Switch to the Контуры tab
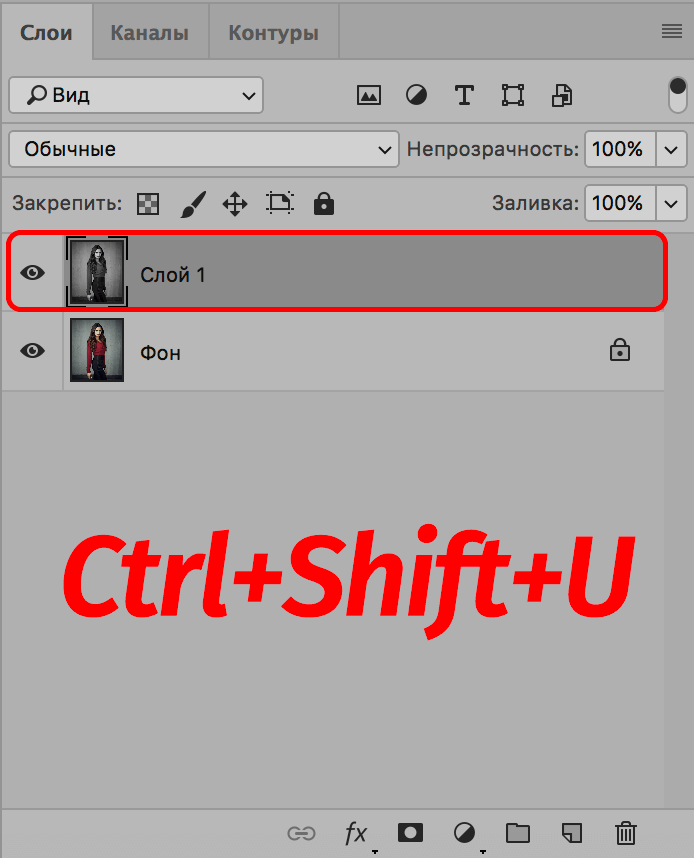 coord(273,33)
